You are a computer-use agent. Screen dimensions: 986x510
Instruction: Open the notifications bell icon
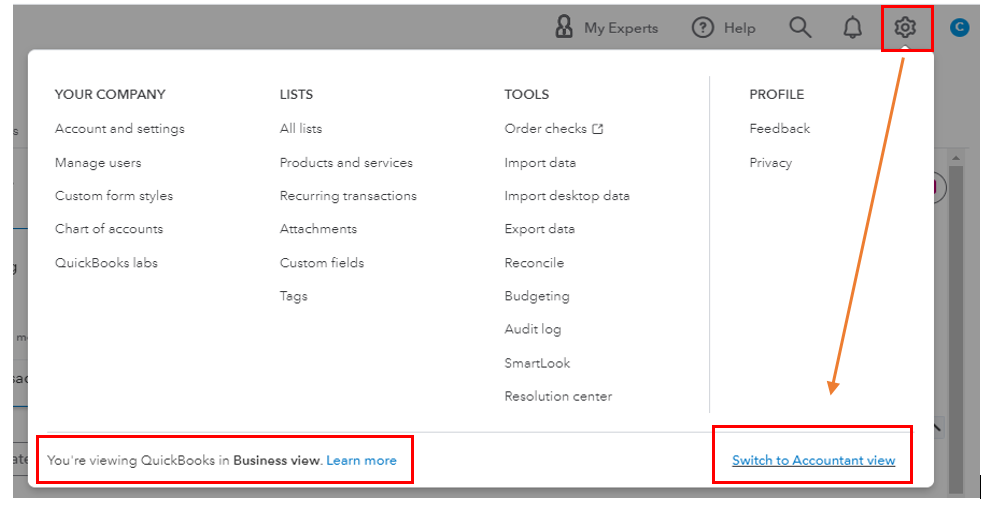(x=852, y=28)
